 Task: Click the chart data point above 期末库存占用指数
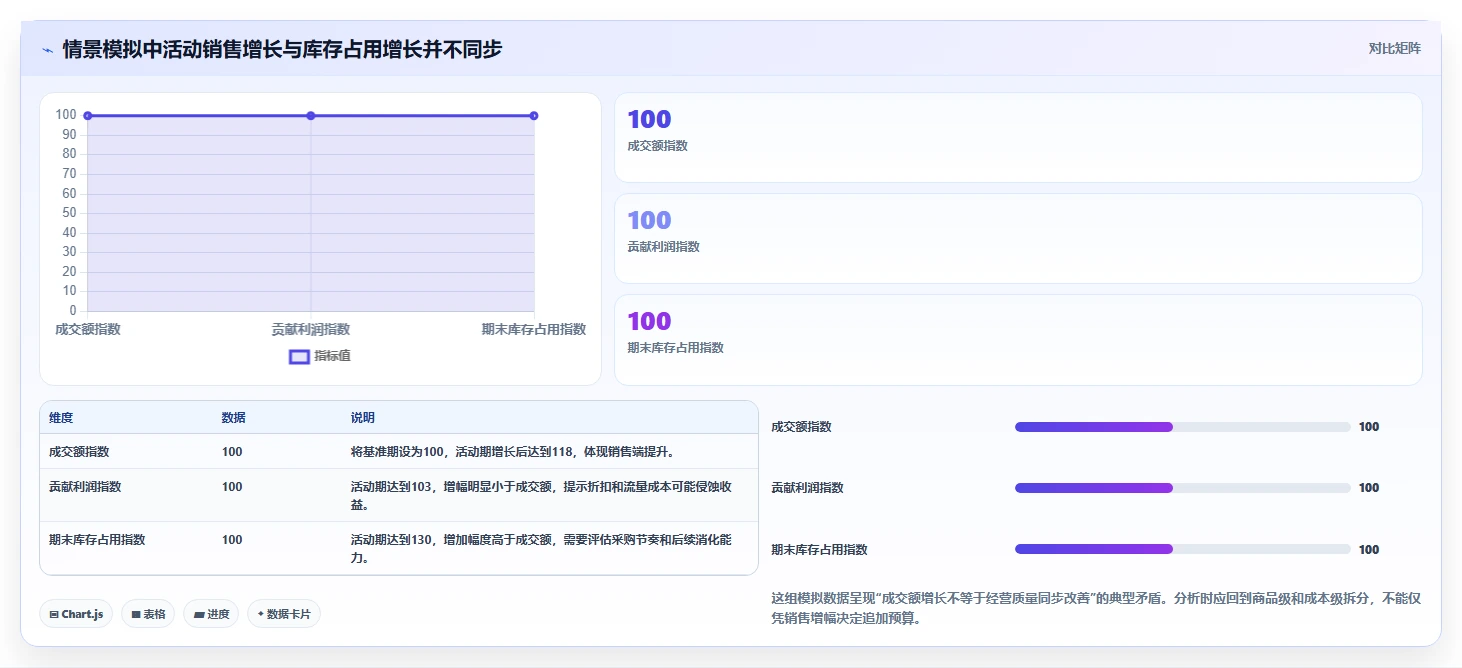tap(534, 116)
